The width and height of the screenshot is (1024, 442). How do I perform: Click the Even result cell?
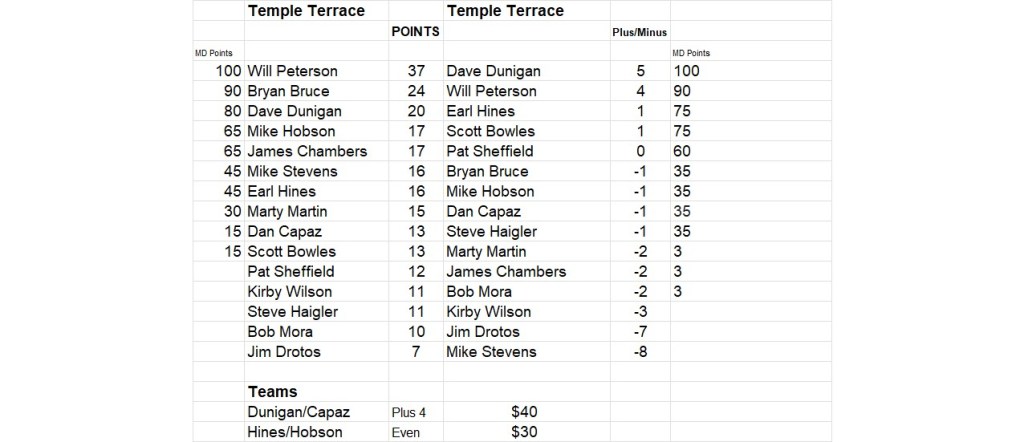coord(405,432)
